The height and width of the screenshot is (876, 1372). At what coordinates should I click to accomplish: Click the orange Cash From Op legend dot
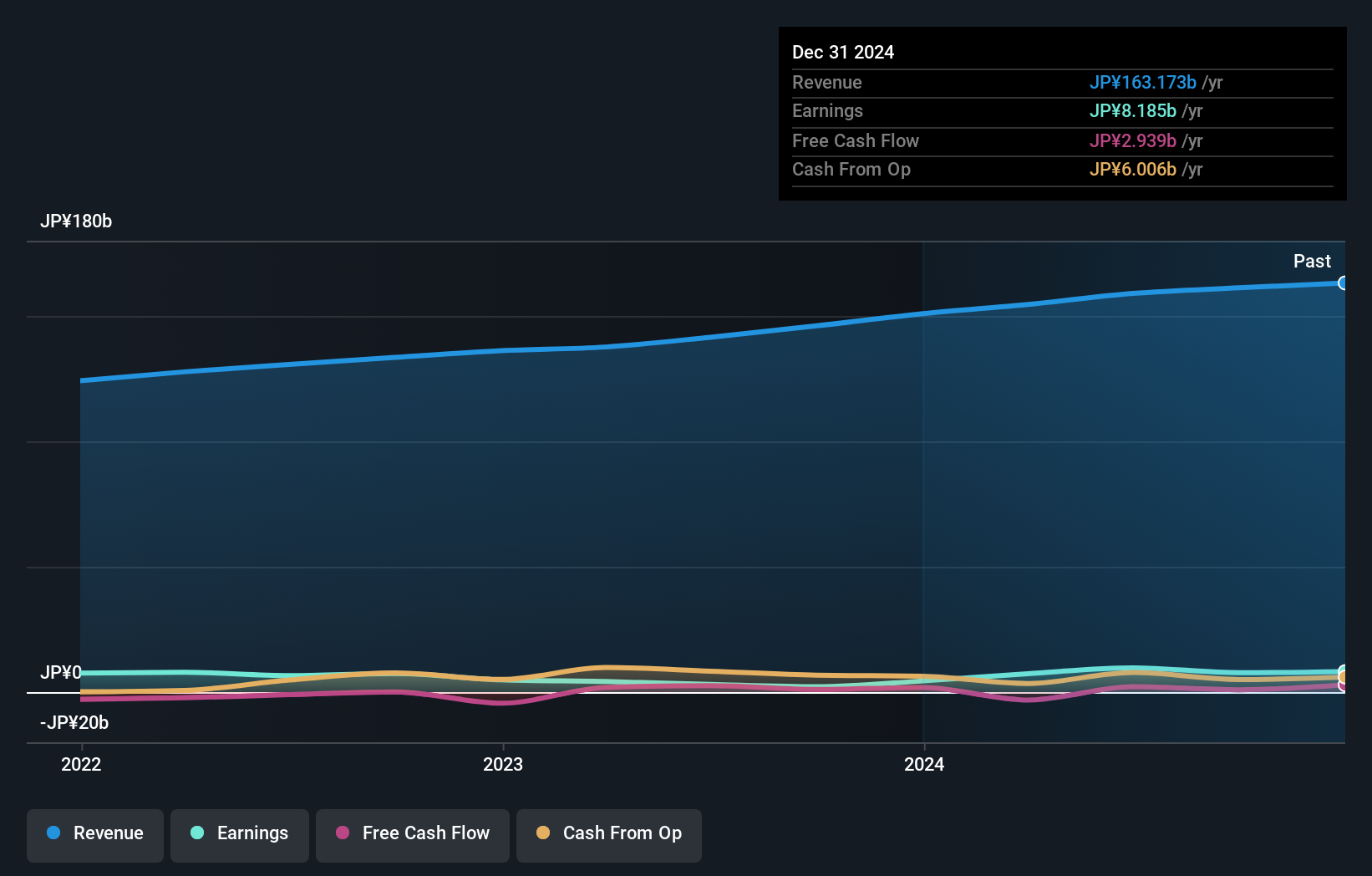(543, 833)
